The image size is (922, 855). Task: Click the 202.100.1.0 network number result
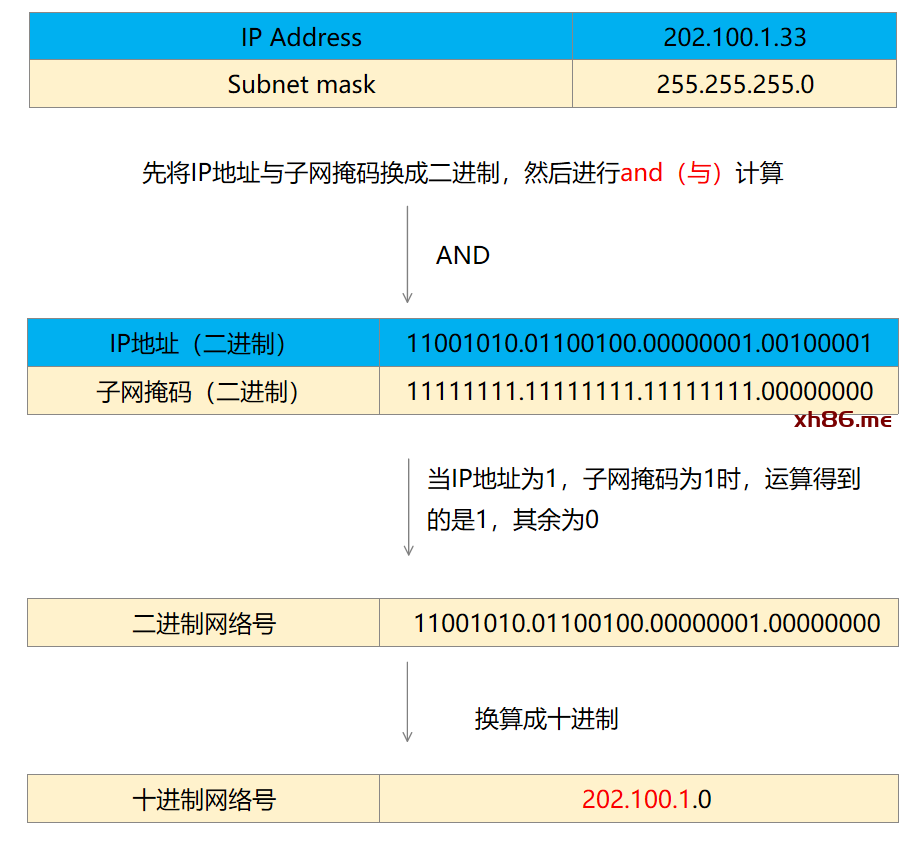(646, 799)
